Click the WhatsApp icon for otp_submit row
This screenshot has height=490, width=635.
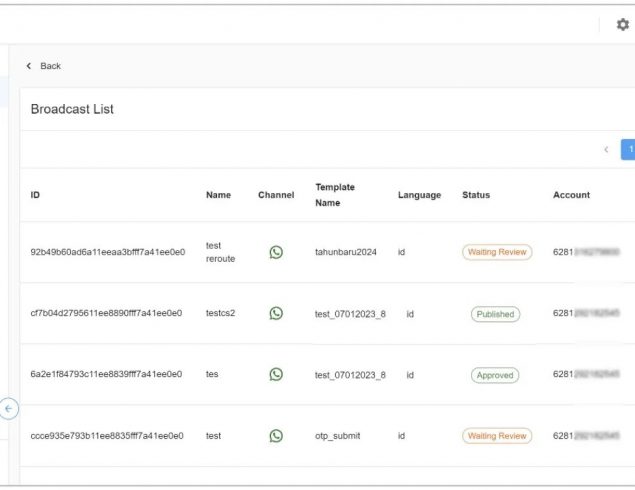coord(276,436)
